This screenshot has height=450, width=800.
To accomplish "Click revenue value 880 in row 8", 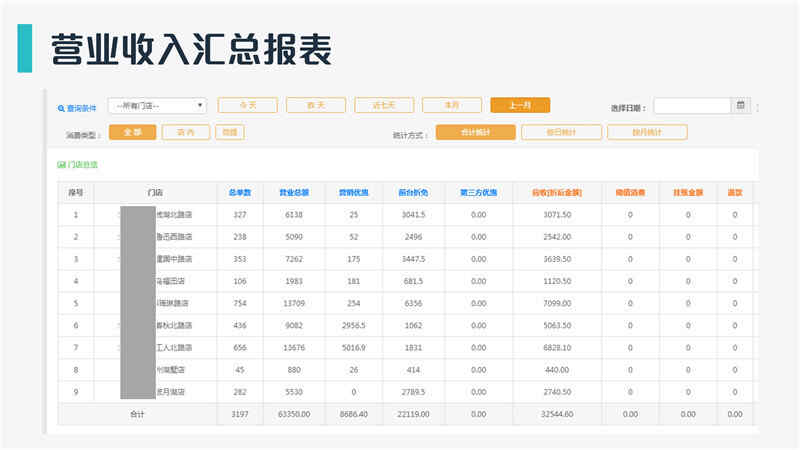I will (x=294, y=370).
